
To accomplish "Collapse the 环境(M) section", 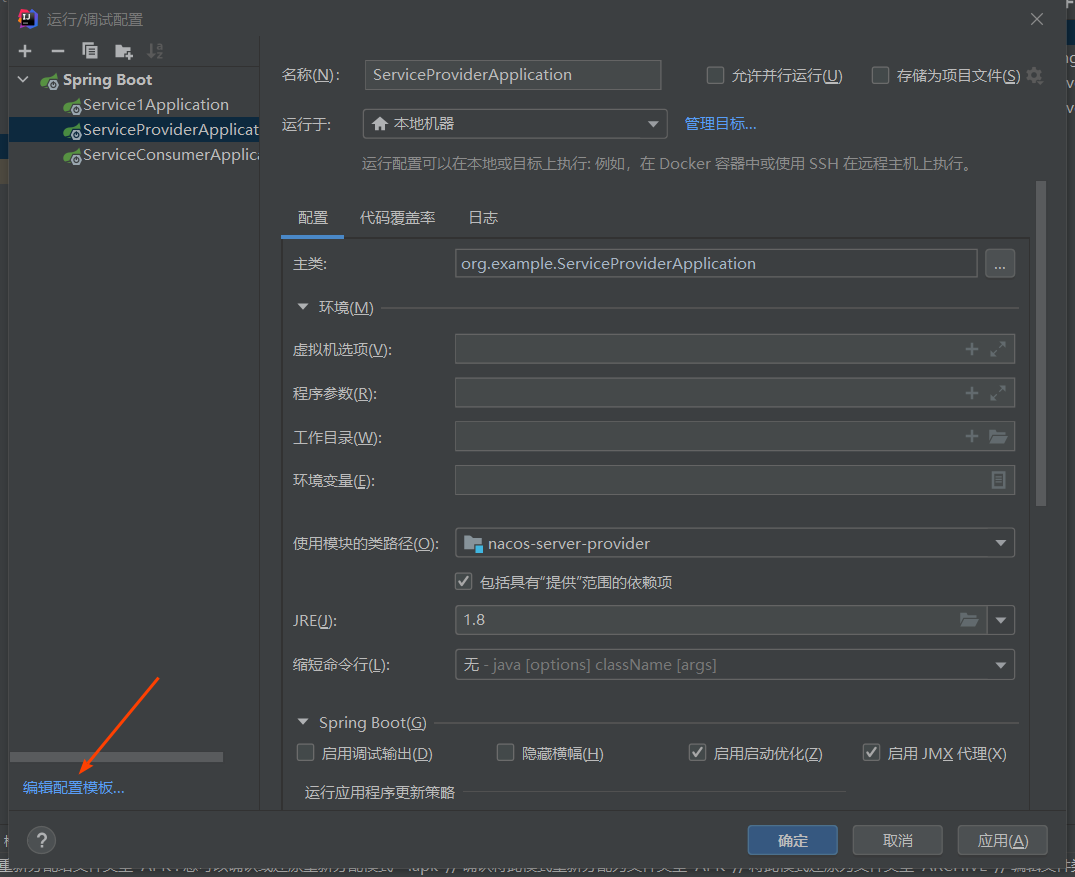I will pyautogui.click(x=302, y=307).
